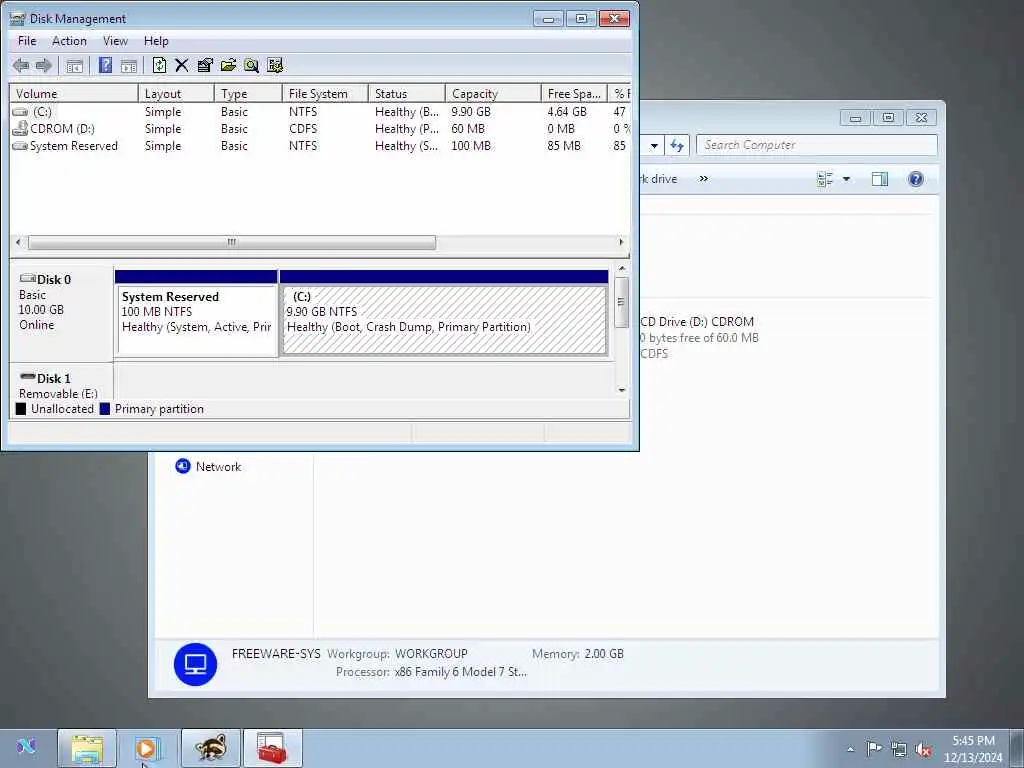Open the File menu
This screenshot has width=1024, height=768.
27,40
